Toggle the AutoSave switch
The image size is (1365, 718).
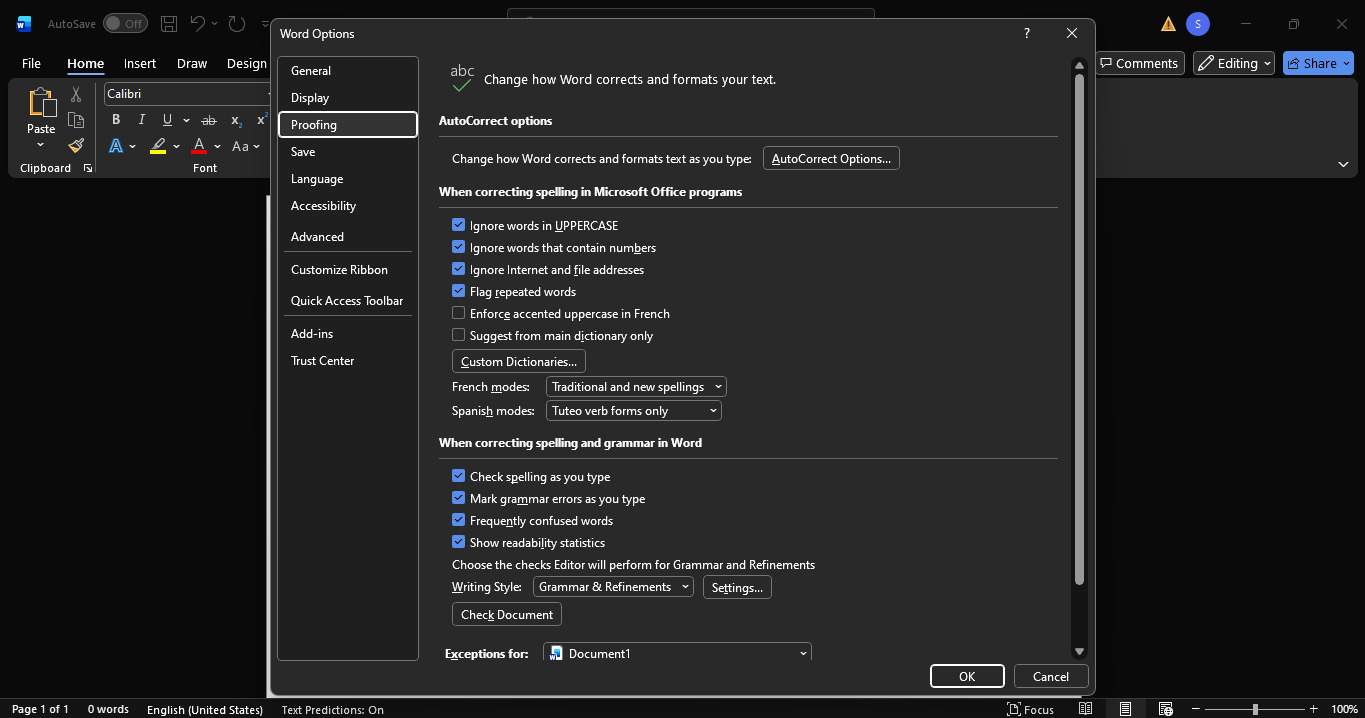coord(125,24)
